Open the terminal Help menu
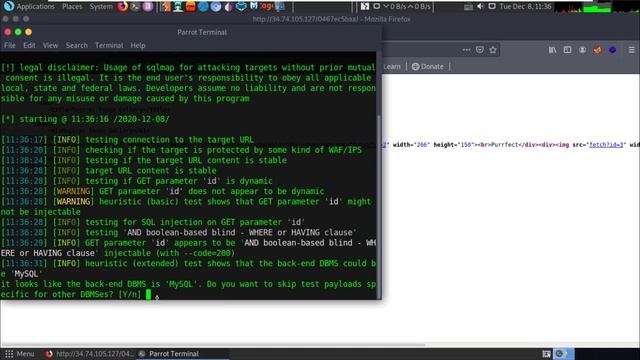640x360 pixels. pos(138,45)
